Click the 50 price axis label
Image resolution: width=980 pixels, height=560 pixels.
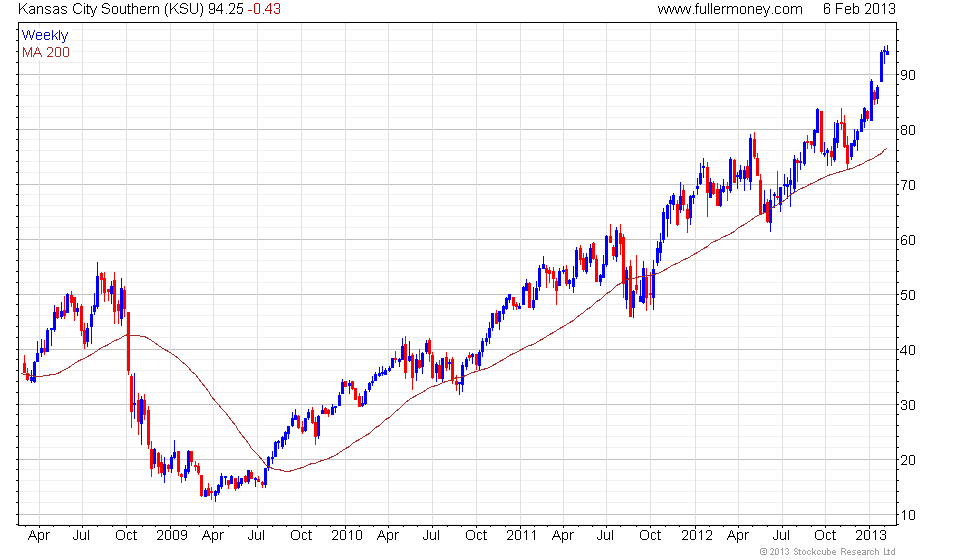coord(908,295)
